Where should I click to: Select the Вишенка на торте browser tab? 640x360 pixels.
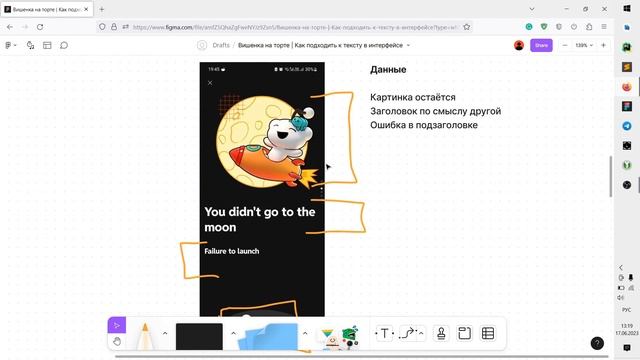pos(47,9)
